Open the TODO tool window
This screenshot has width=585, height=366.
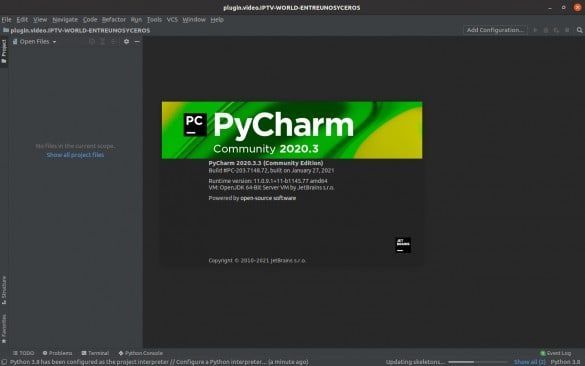(x=24, y=353)
